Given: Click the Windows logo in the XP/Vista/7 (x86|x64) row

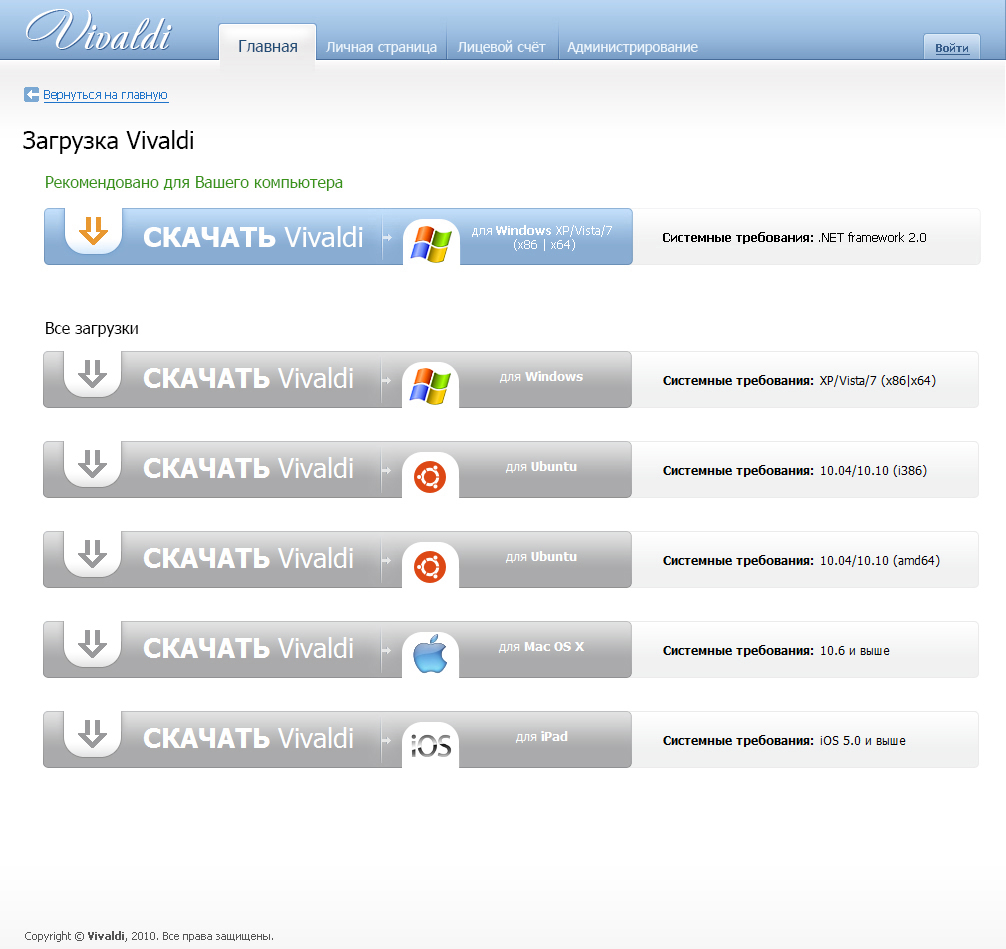Looking at the screenshot, I should click(430, 386).
